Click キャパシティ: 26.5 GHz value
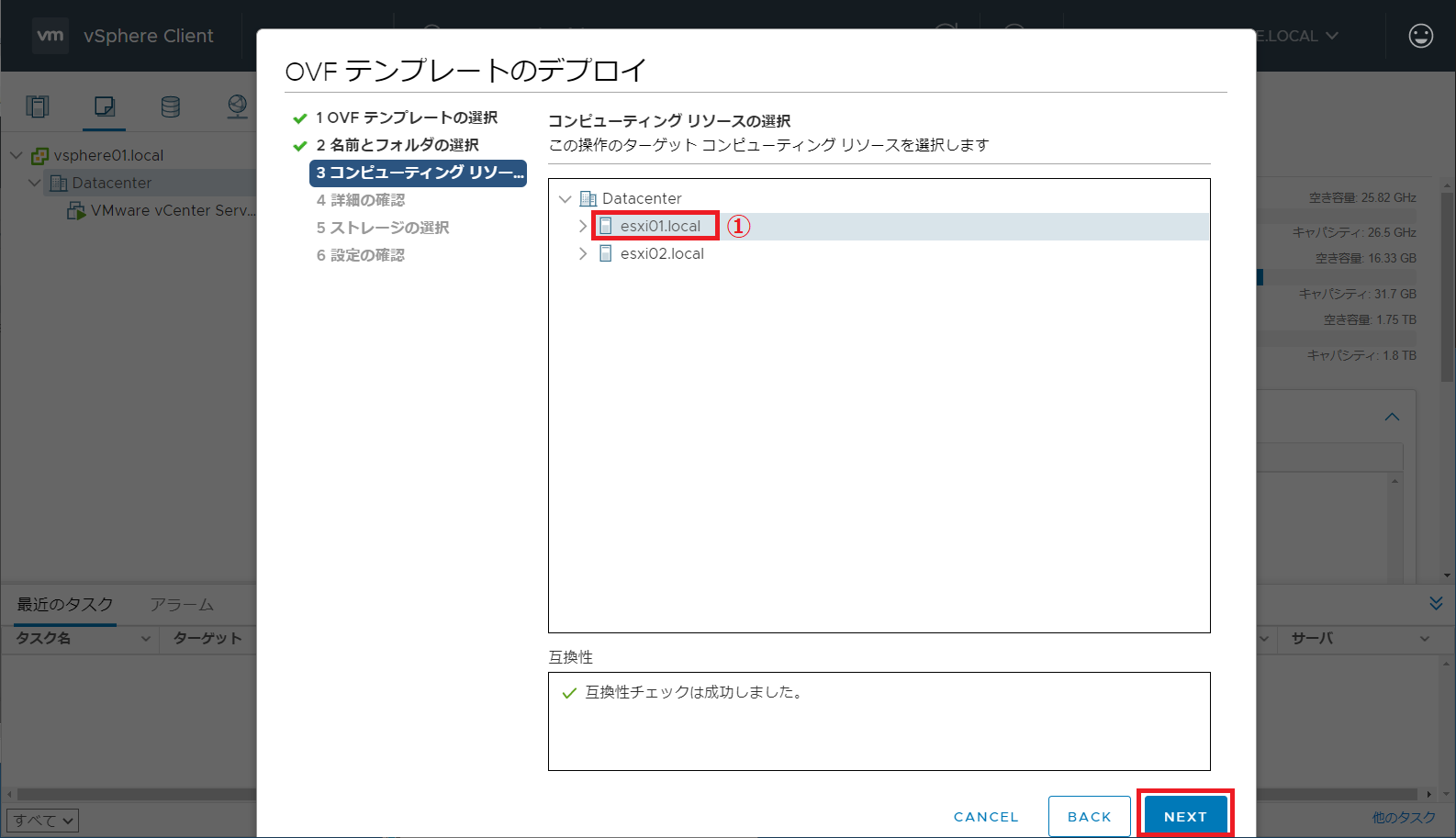The height and width of the screenshot is (838, 1456). coord(1354,232)
